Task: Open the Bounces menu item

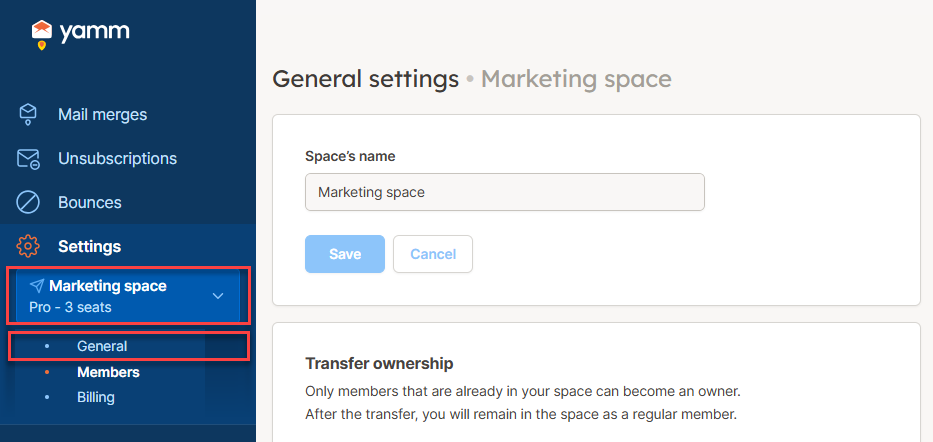Action: pyautogui.click(x=90, y=202)
